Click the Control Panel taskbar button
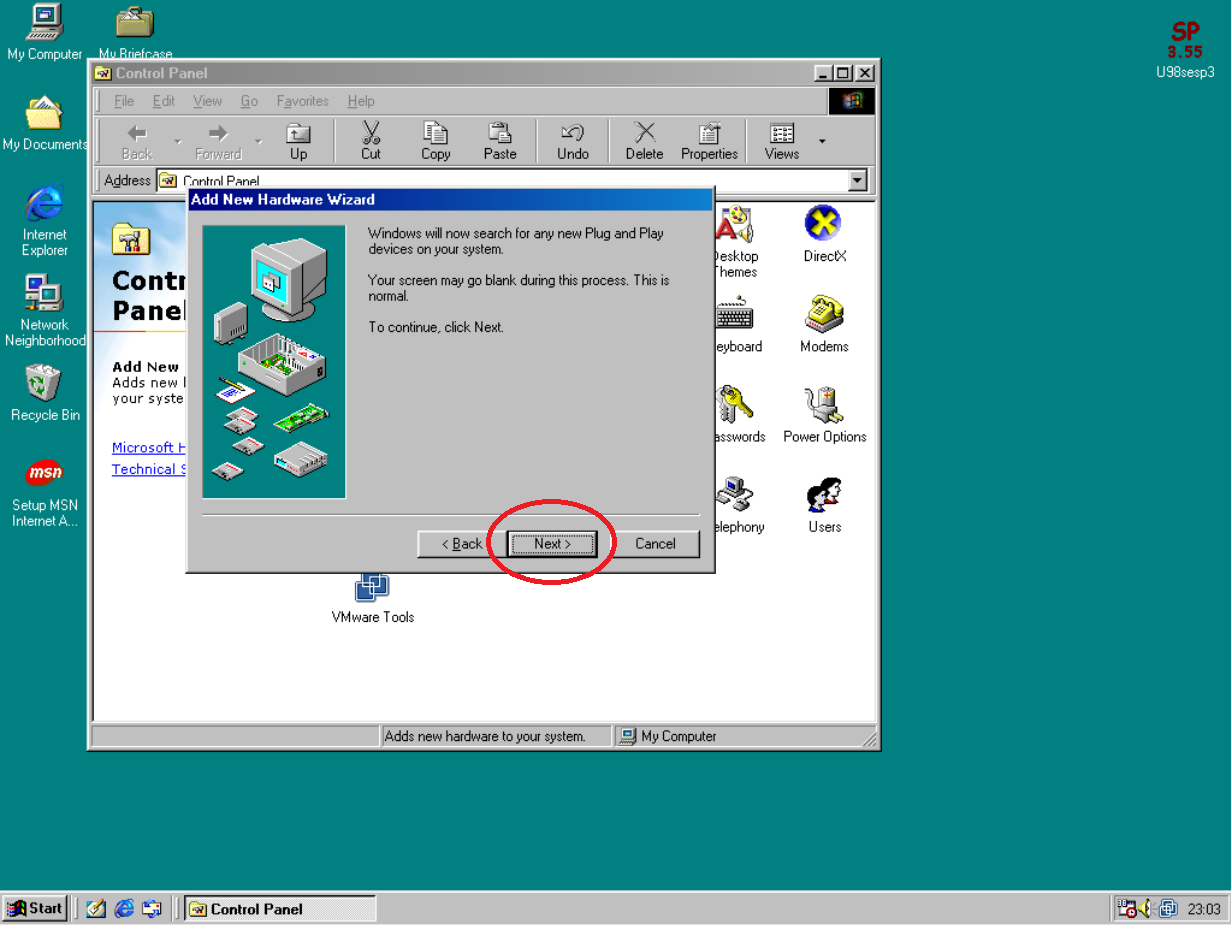This screenshot has width=1231, height=925. [280, 908]
